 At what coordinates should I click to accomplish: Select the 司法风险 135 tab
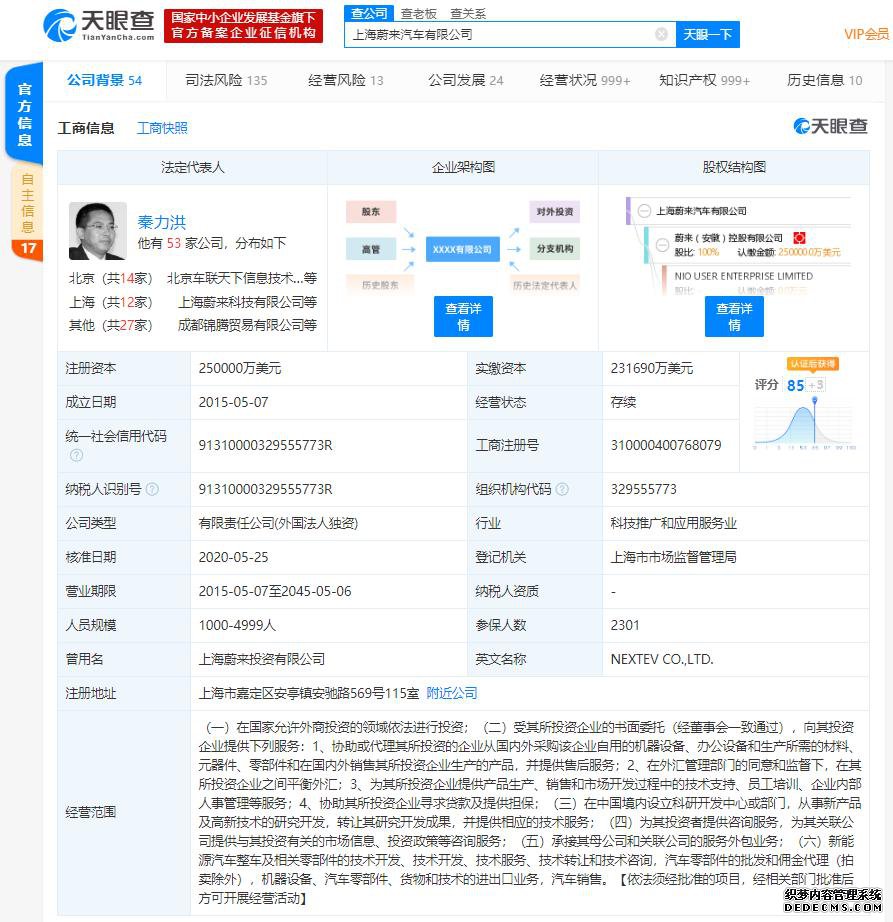226,80
